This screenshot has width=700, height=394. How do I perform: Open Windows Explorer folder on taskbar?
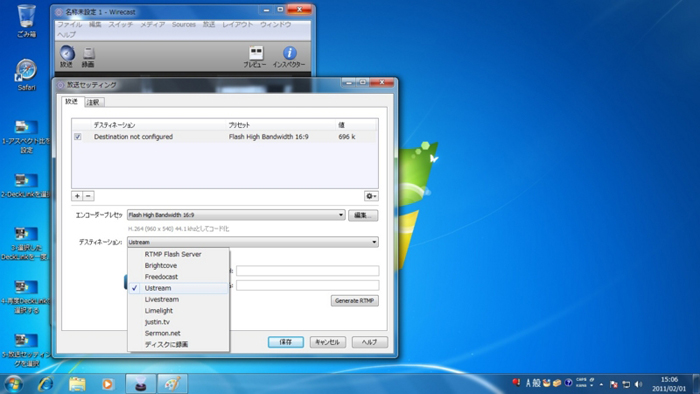point(77,384)
